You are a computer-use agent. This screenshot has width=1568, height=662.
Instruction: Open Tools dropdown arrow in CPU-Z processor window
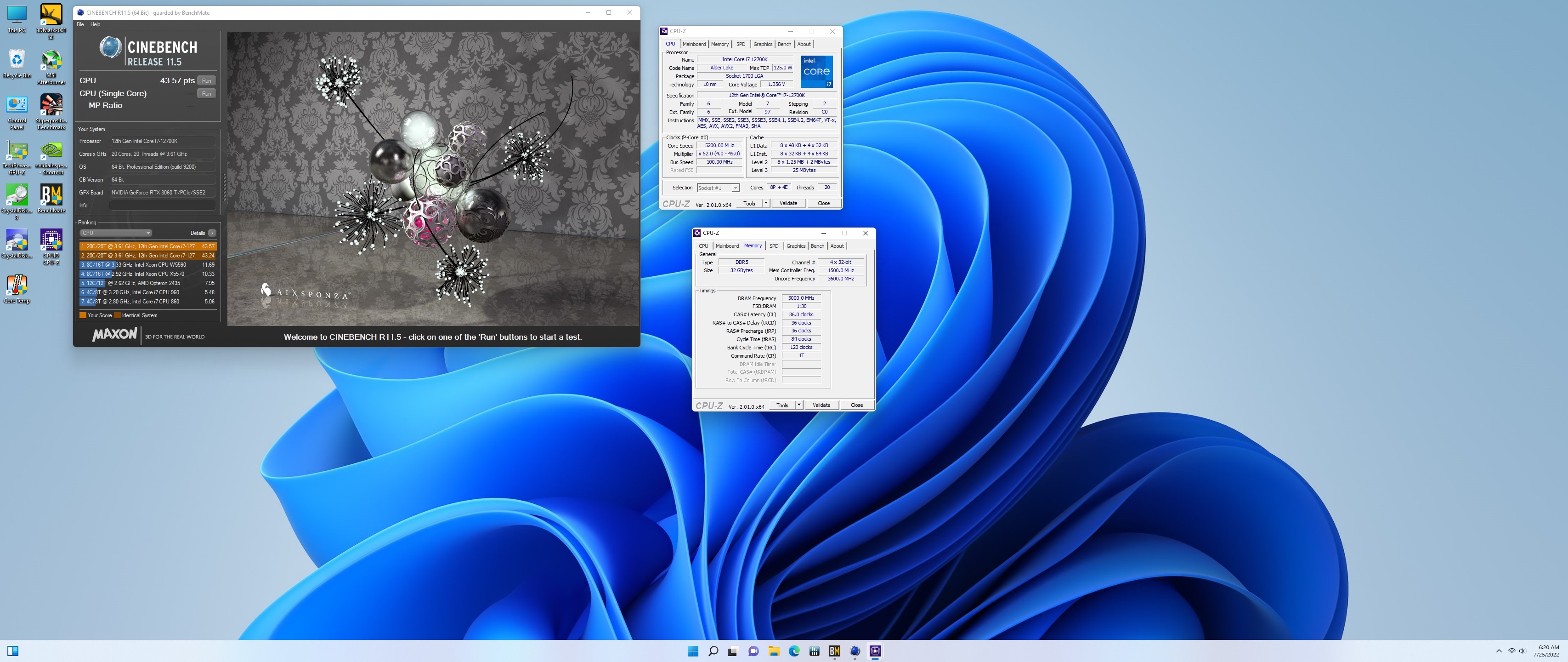click(x=766, y=203)
